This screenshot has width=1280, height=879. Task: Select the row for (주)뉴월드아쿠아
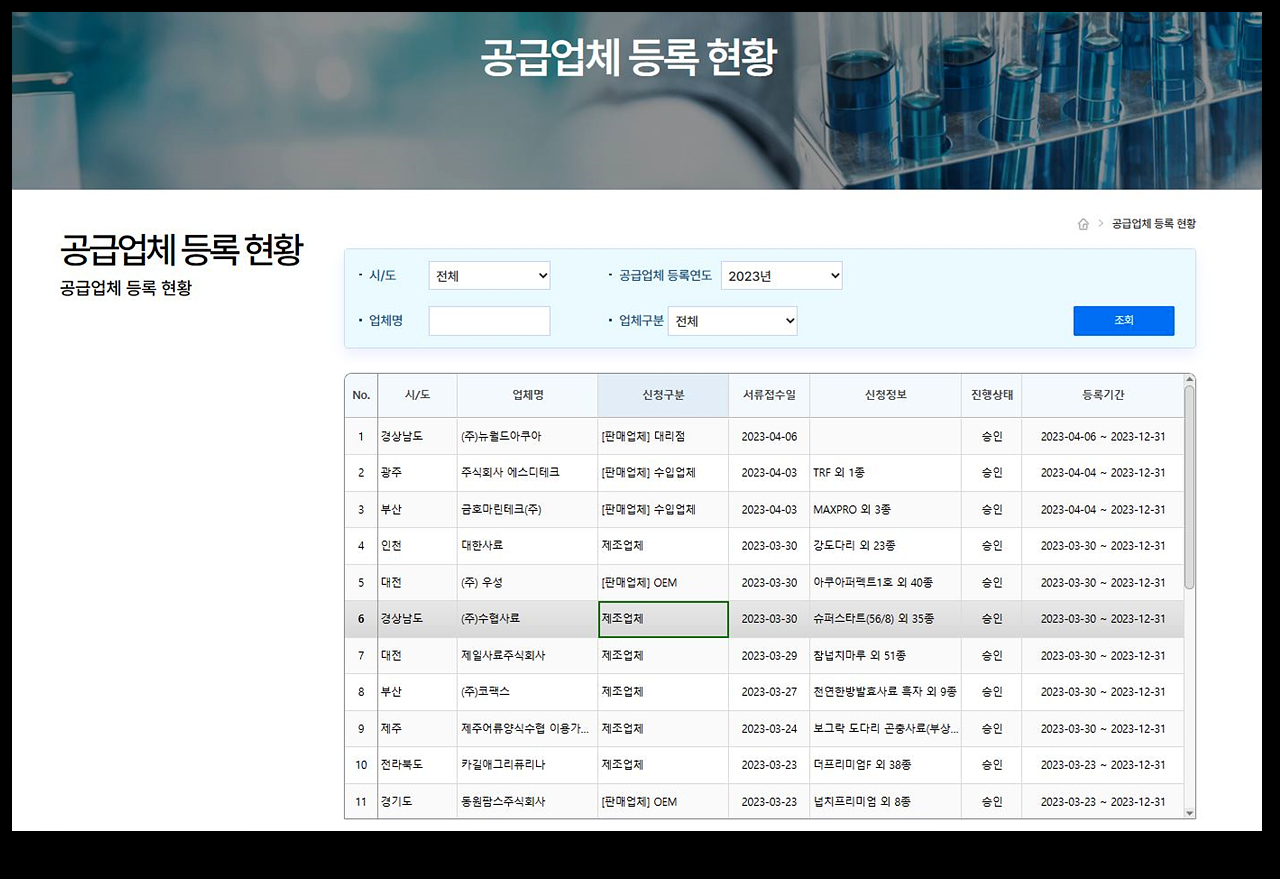[764, 436]
